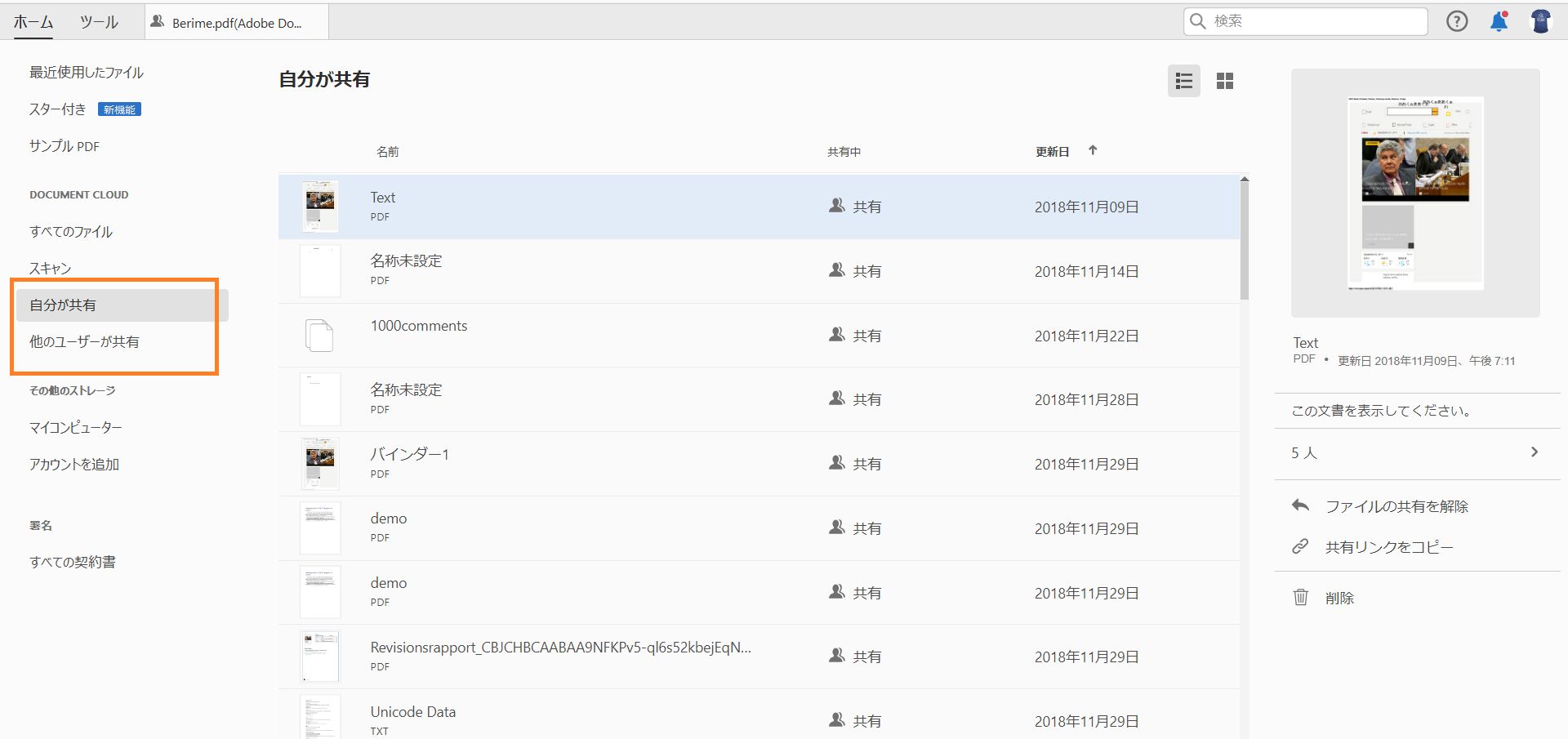Click the 5 人 recipient count text

[x=1304, y=453]
